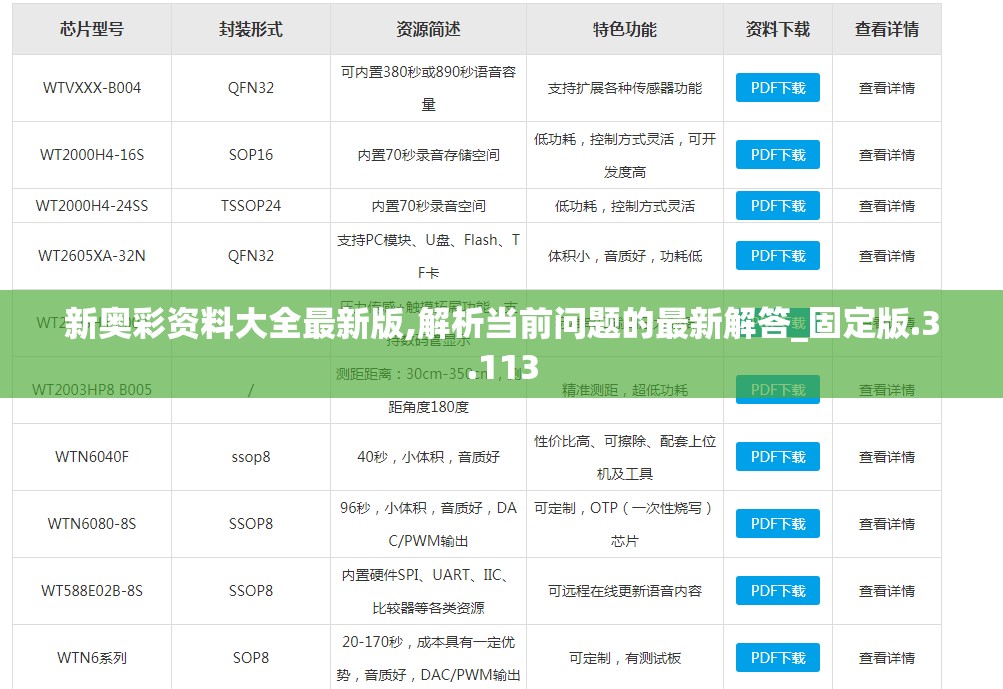Click the WT2000H4-24SS feature 低功耗，控制方式灵活
The width and height of the screenshot is (1003, 689).
625,206
